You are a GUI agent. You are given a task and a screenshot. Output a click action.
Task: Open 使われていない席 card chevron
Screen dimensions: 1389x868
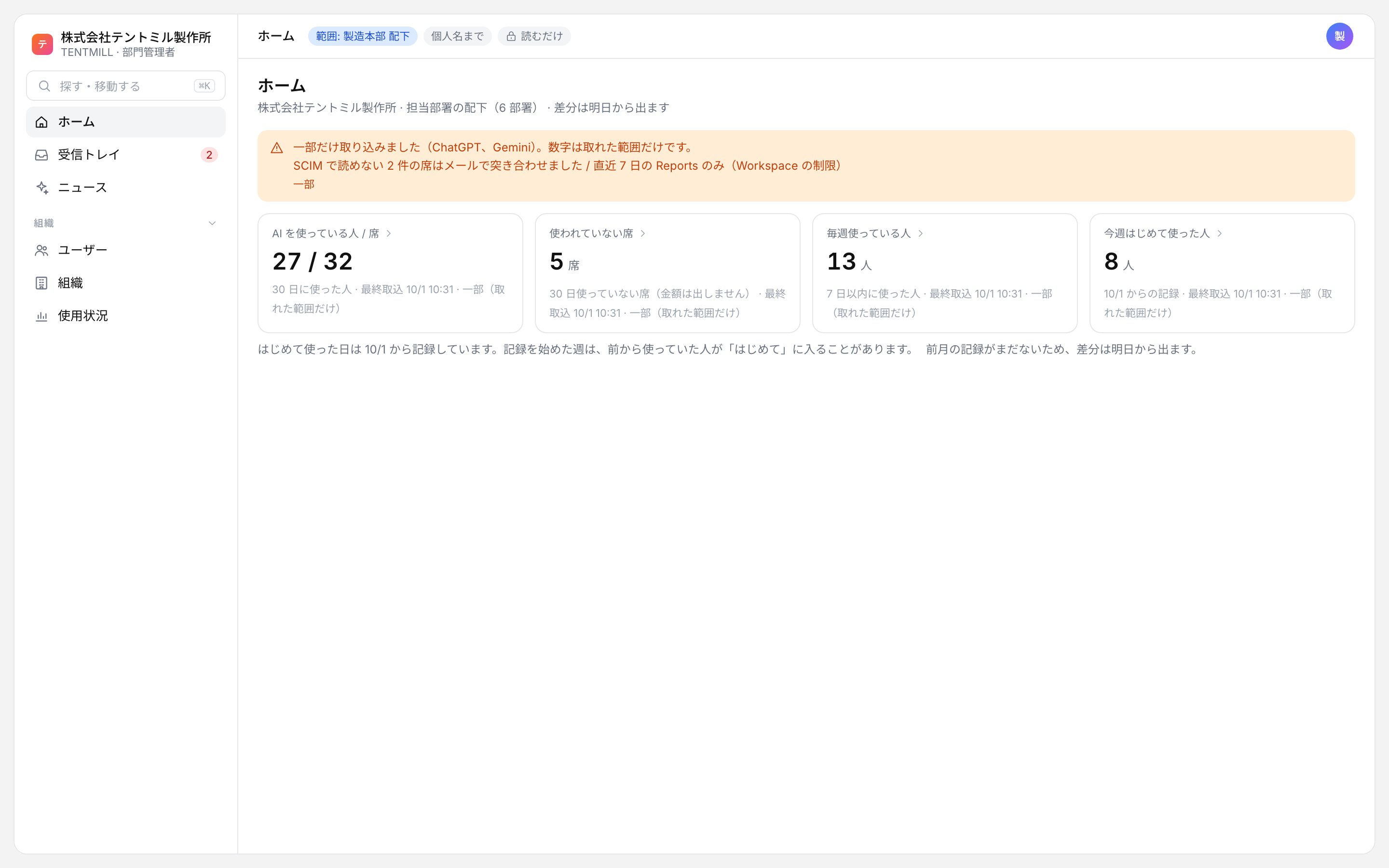643,233
